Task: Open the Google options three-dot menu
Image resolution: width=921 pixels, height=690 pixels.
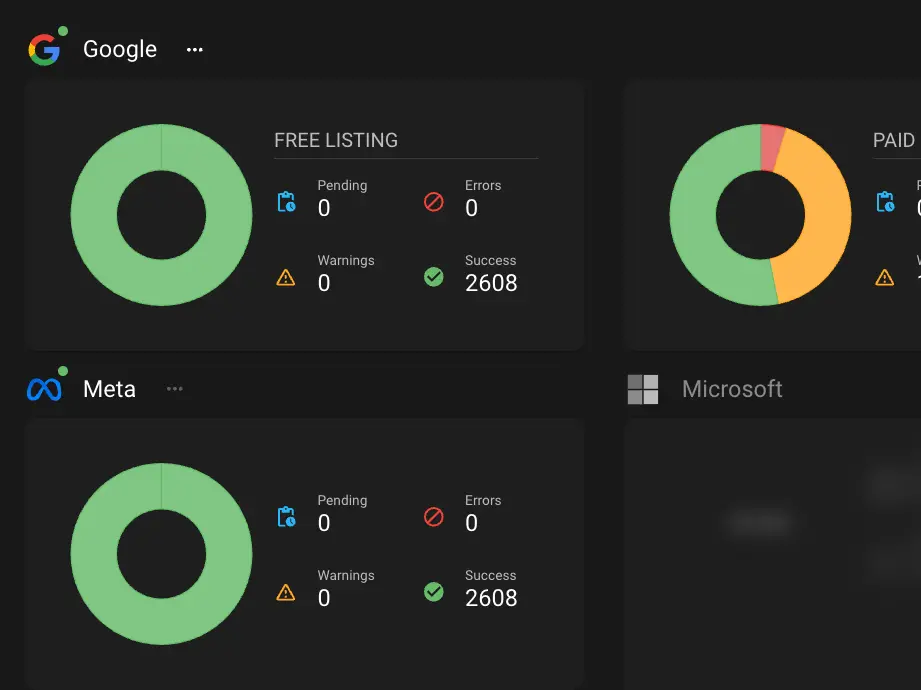Action: point(194,48)
